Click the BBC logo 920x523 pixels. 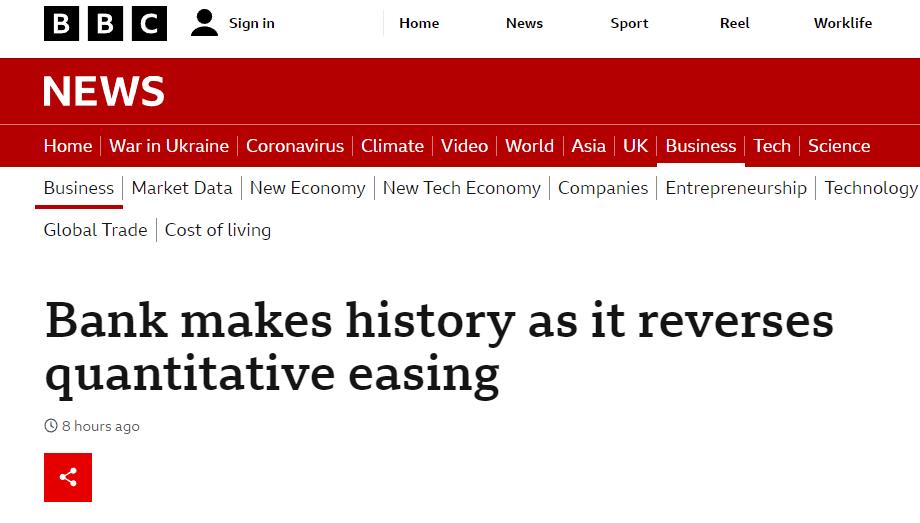pos(106,23)
